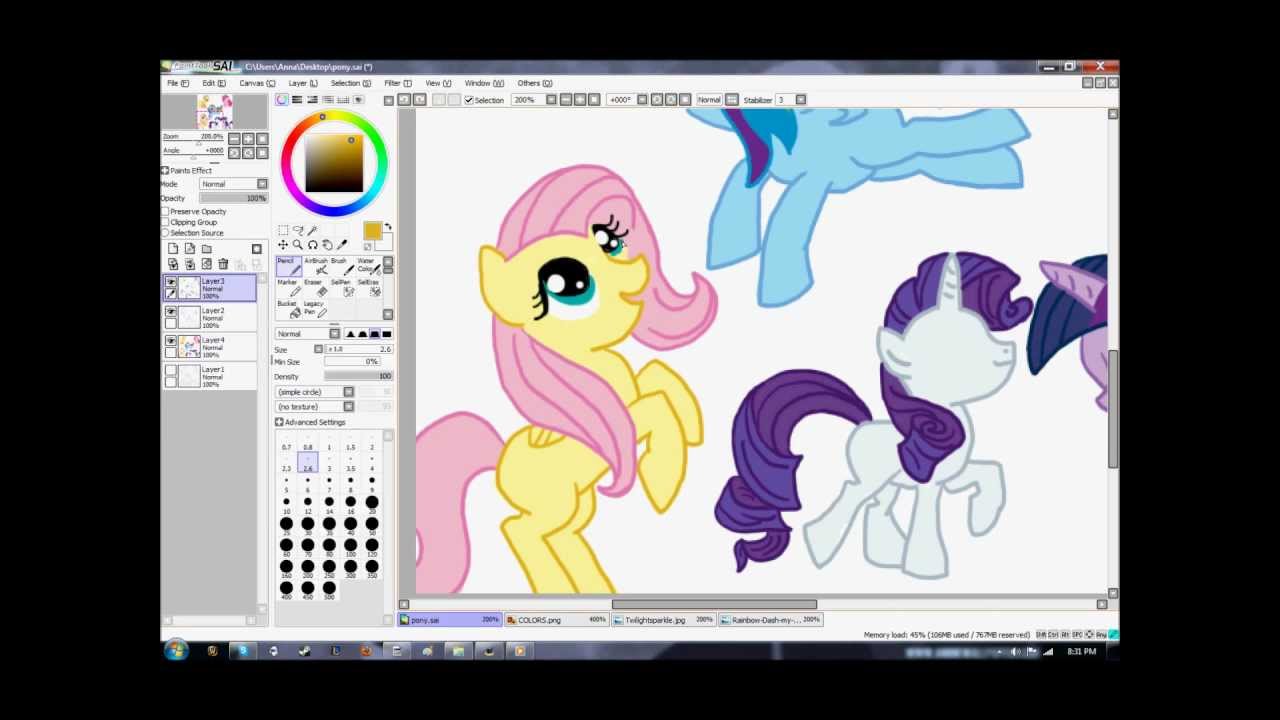
Task: Click the navigator thumbnail preview
Action: coord(214,112)
